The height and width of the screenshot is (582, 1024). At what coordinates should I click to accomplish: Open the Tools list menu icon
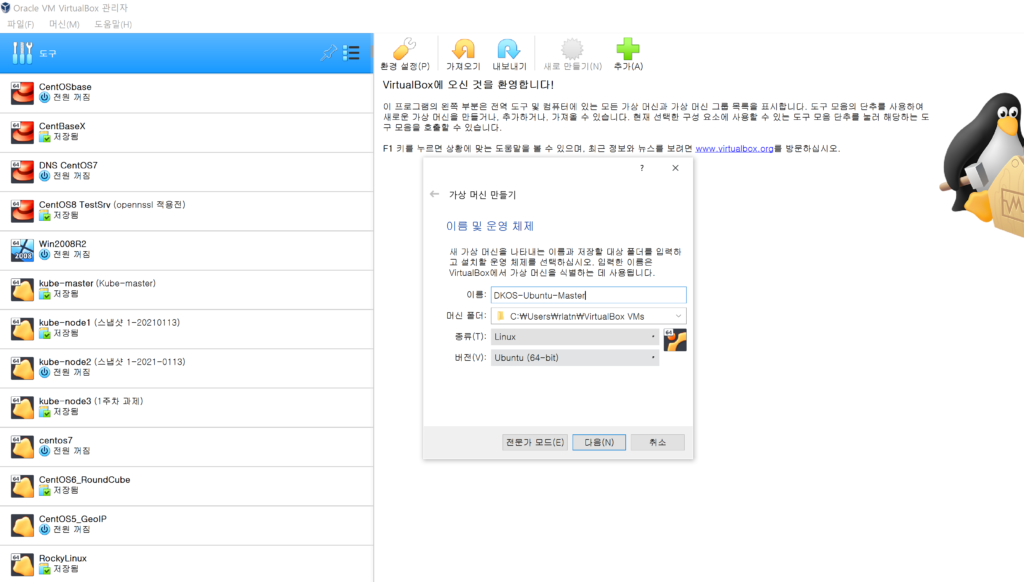point(351,53)
